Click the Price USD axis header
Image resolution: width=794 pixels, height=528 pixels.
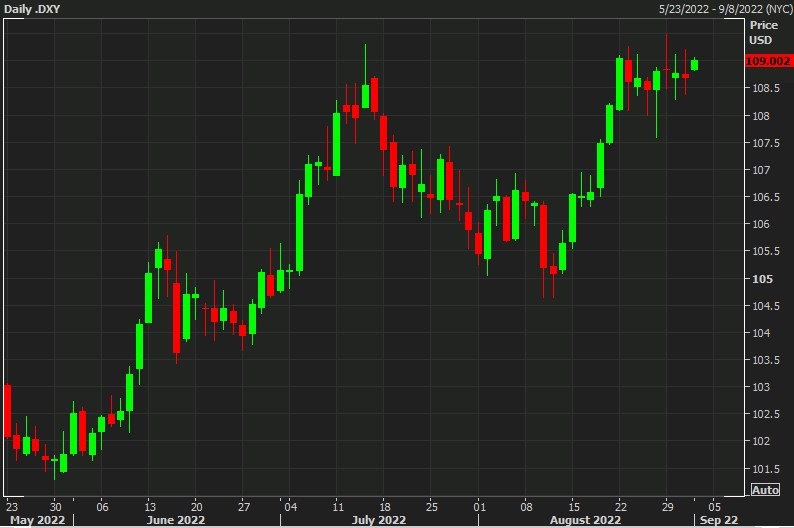point(764,32)
